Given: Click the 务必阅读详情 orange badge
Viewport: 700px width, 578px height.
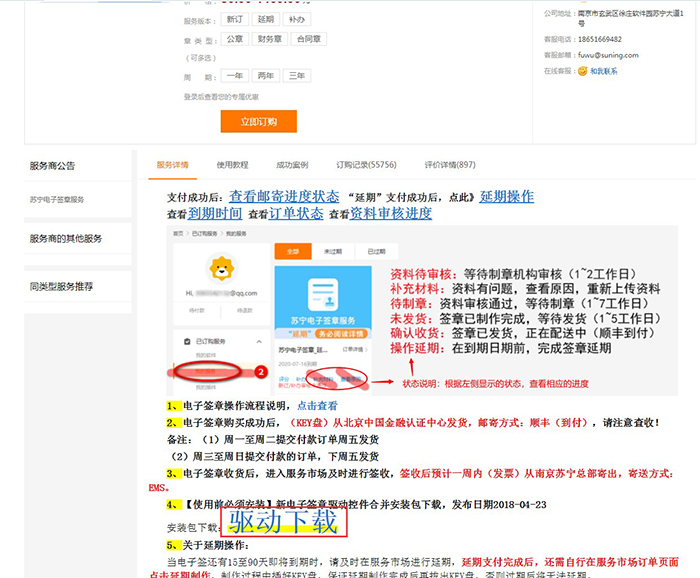Looking at the screenshot, I should coord(341,334).
